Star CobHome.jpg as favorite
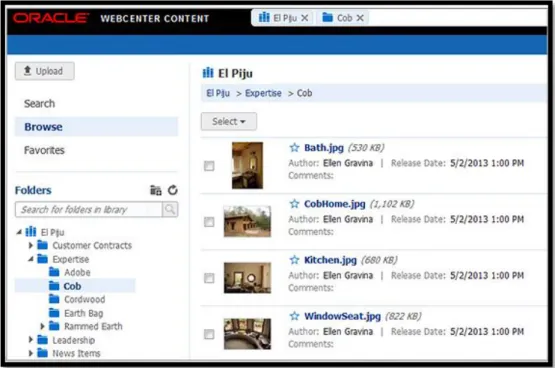 point(294,204)
